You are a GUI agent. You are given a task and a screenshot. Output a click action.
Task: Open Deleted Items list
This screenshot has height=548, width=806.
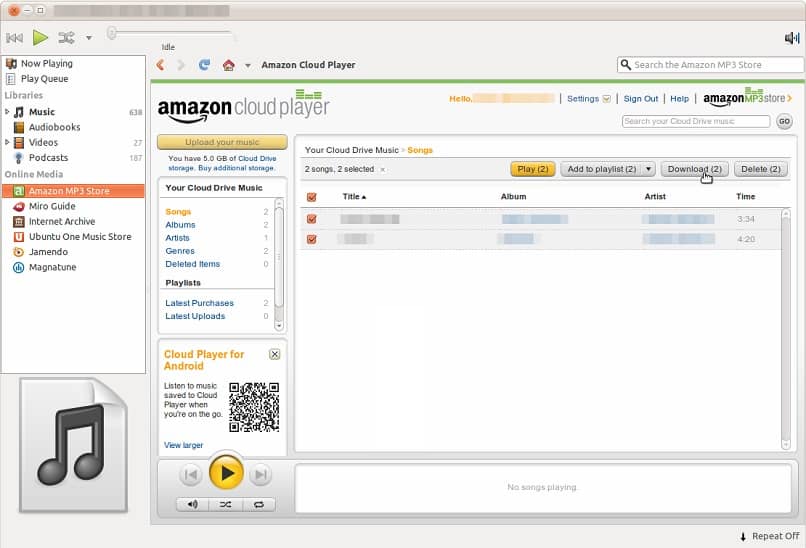193,264
